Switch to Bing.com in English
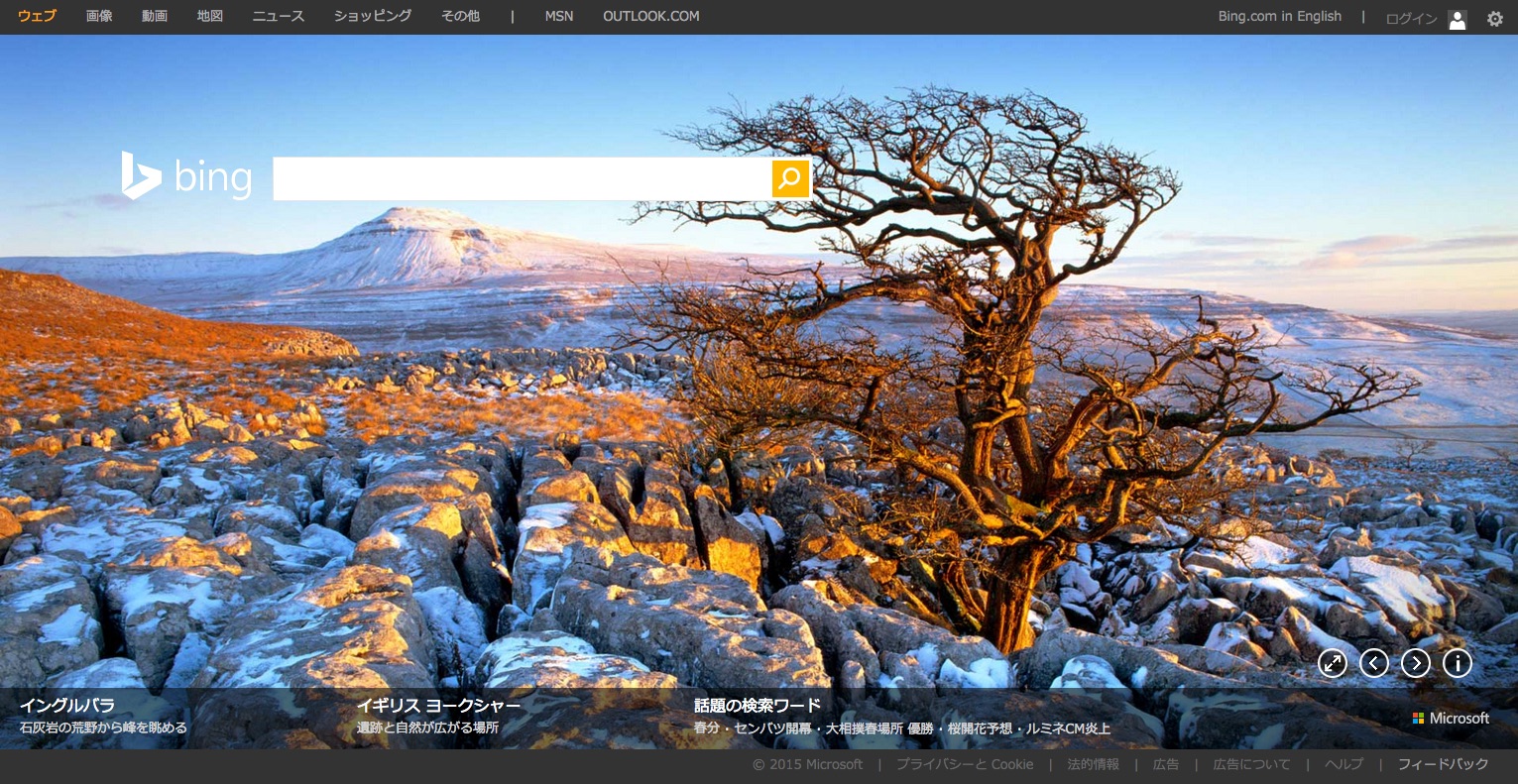Viewport: 1518px width, 784px height. (1279, 17)
